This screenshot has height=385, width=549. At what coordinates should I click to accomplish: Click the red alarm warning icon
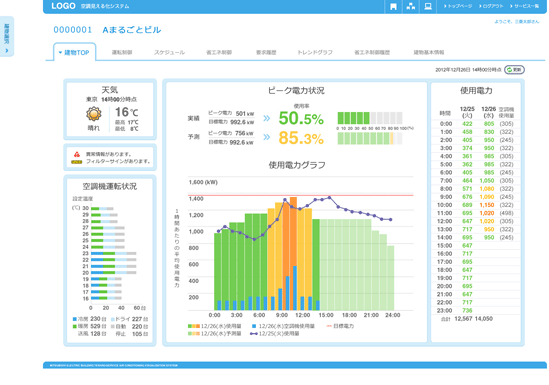(x=77, y=154)
